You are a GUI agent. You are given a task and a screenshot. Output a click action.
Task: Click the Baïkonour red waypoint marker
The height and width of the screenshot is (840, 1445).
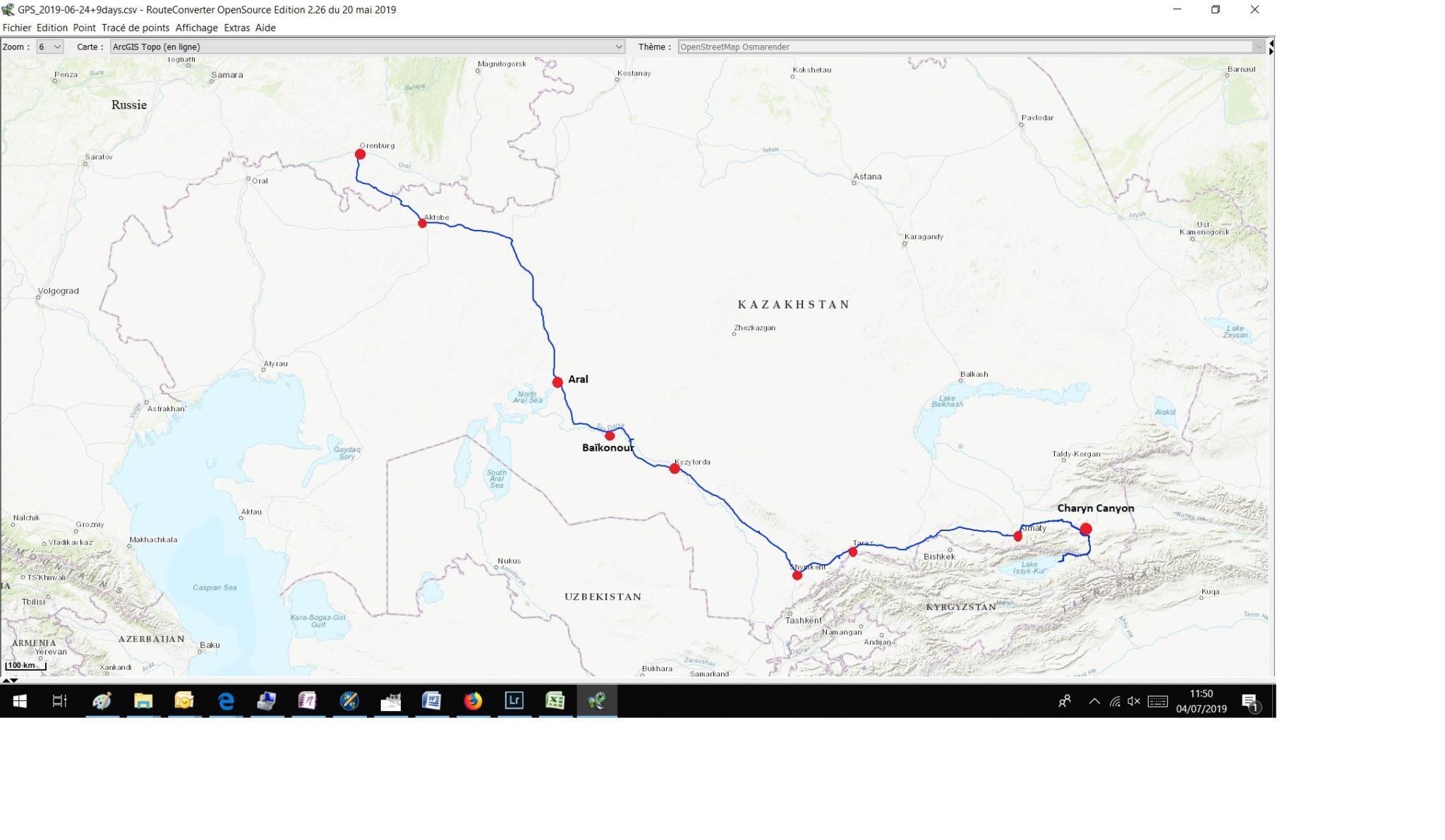click(610, 436)
